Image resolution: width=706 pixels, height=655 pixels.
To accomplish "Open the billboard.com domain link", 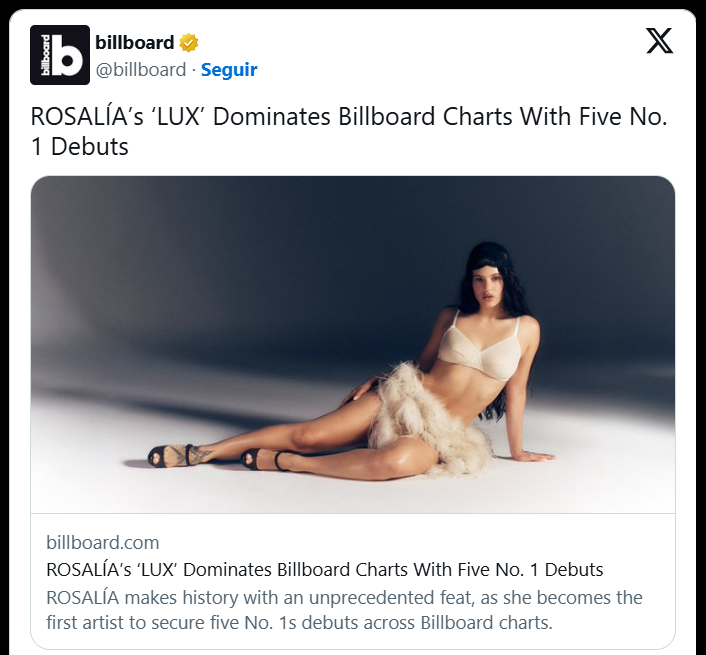I will tap(103, 542).
